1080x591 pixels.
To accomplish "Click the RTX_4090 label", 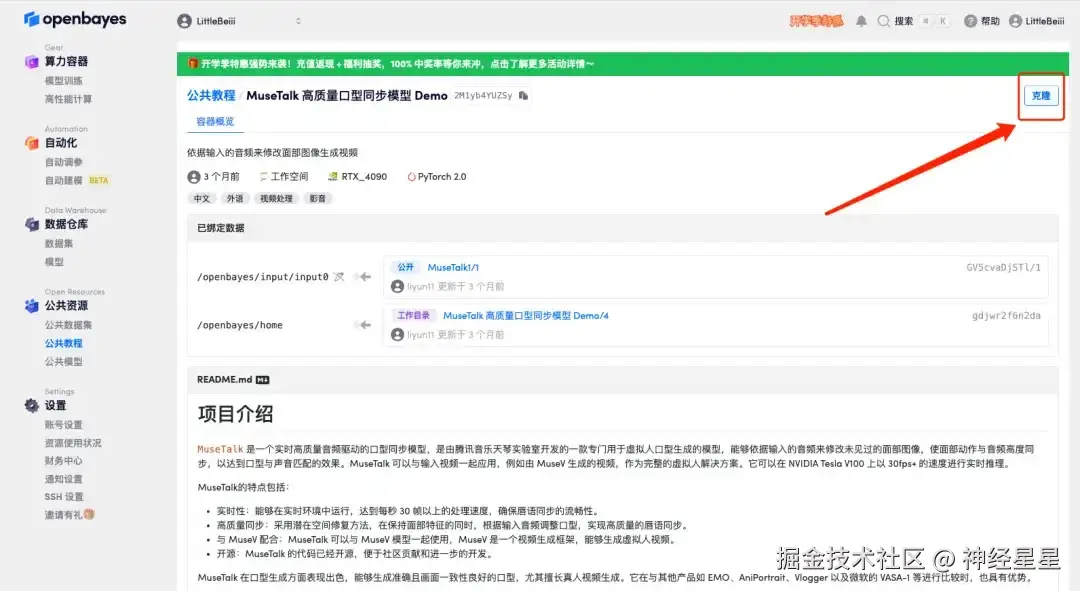I will (364, 177).
